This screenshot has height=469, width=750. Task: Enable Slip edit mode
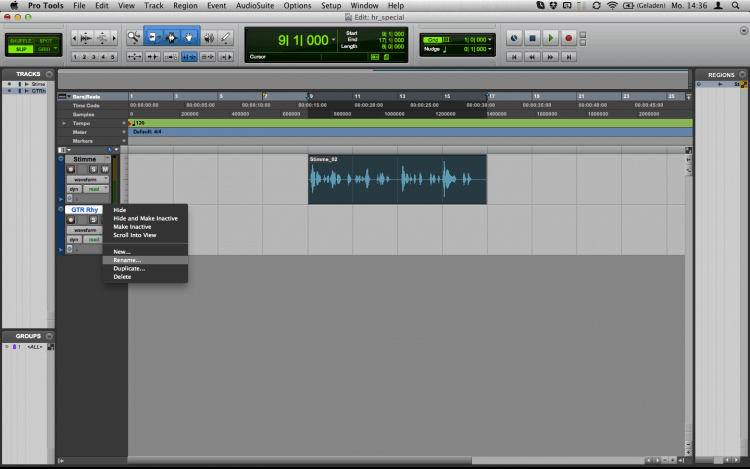[21, 49]
